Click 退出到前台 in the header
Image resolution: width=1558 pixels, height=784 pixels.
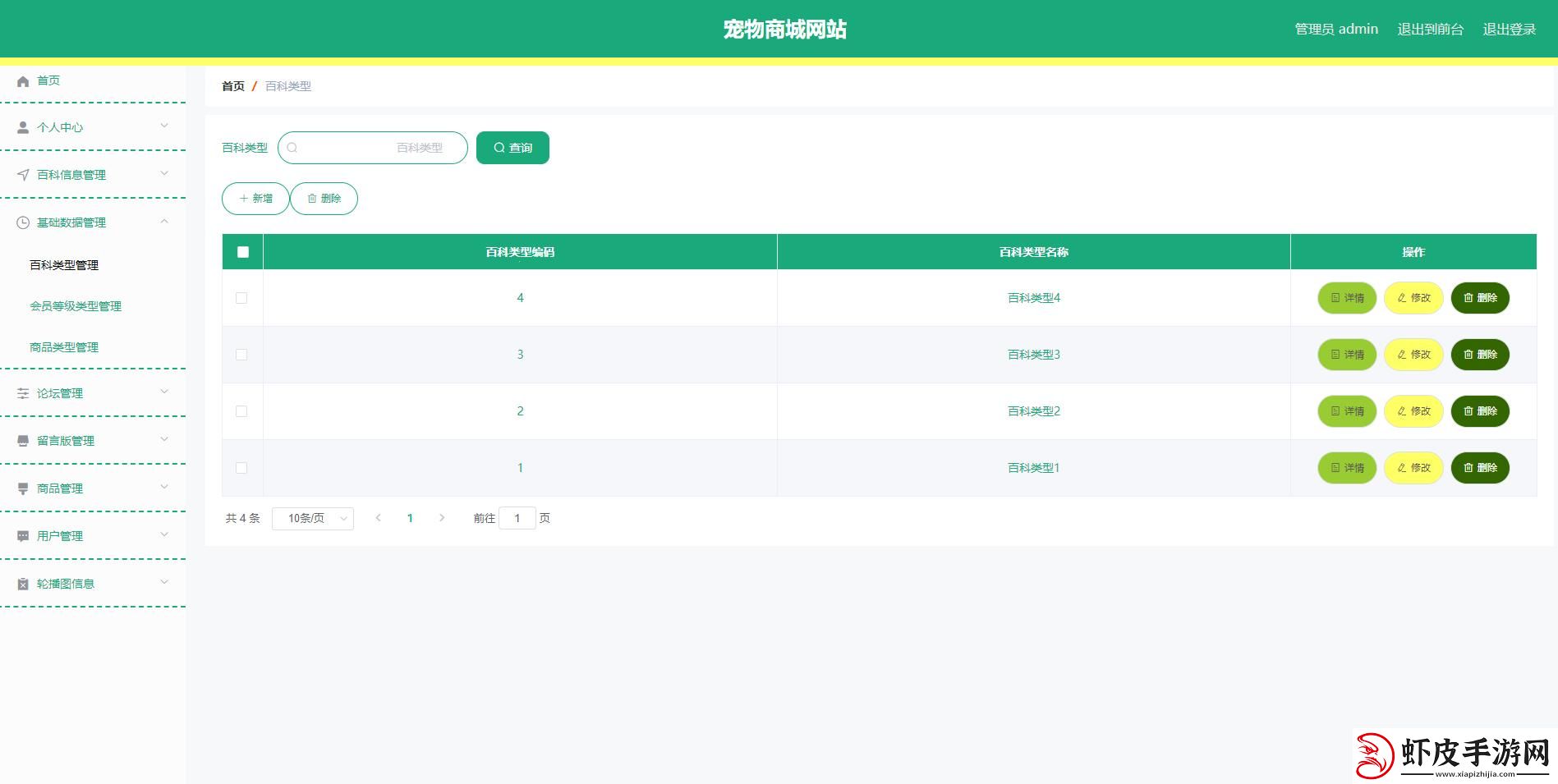point(1431,30)
